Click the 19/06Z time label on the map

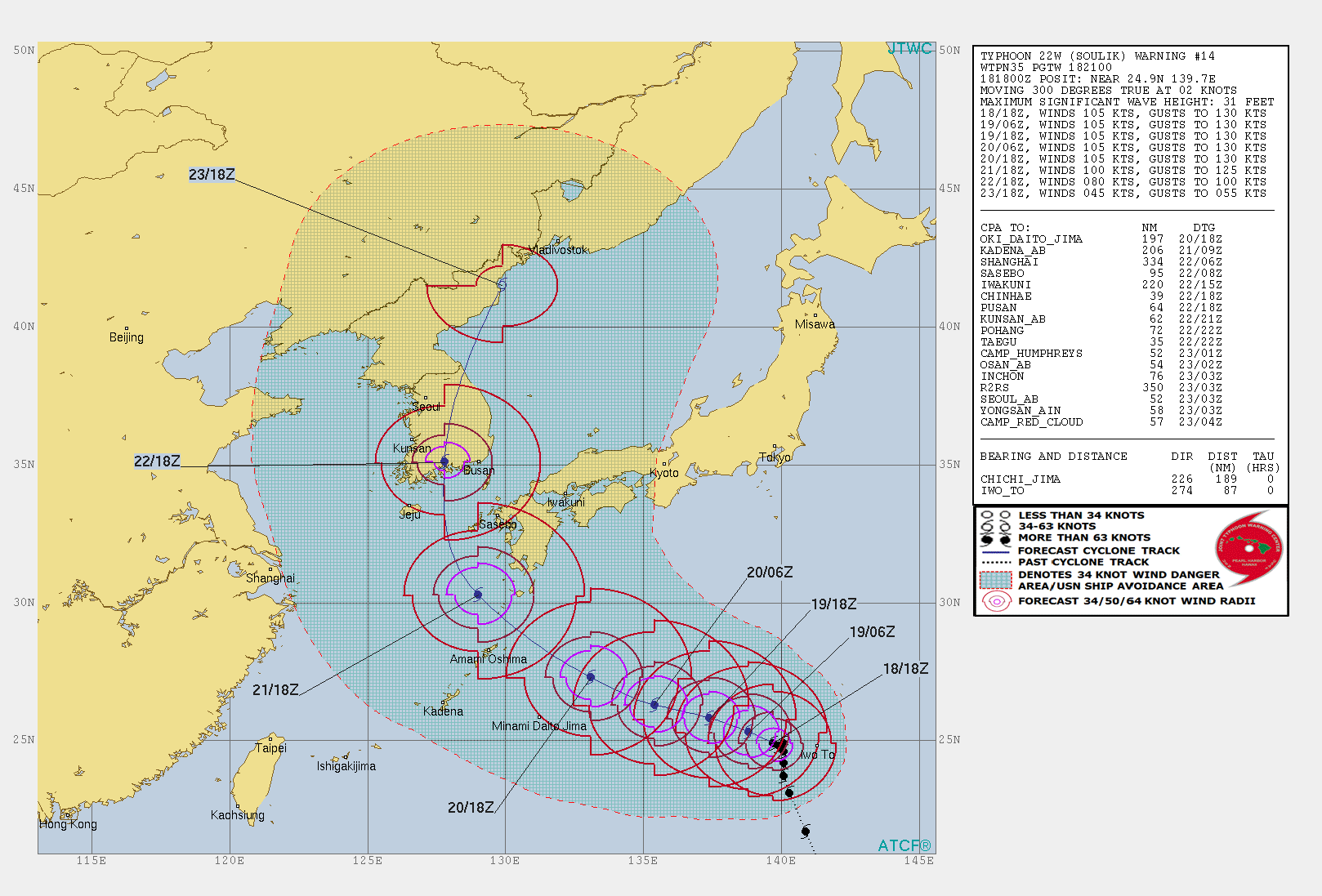click(x=872, y=632)
